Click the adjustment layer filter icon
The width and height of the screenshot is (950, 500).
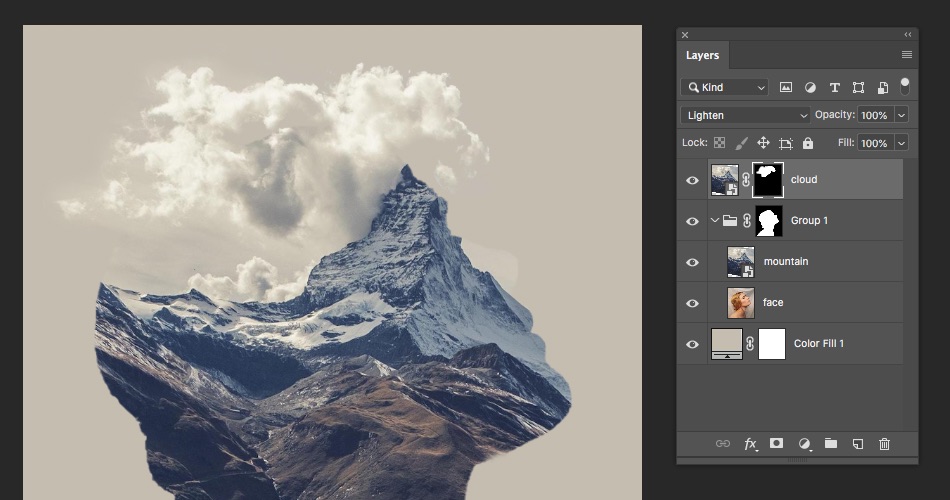coord(810,87)
